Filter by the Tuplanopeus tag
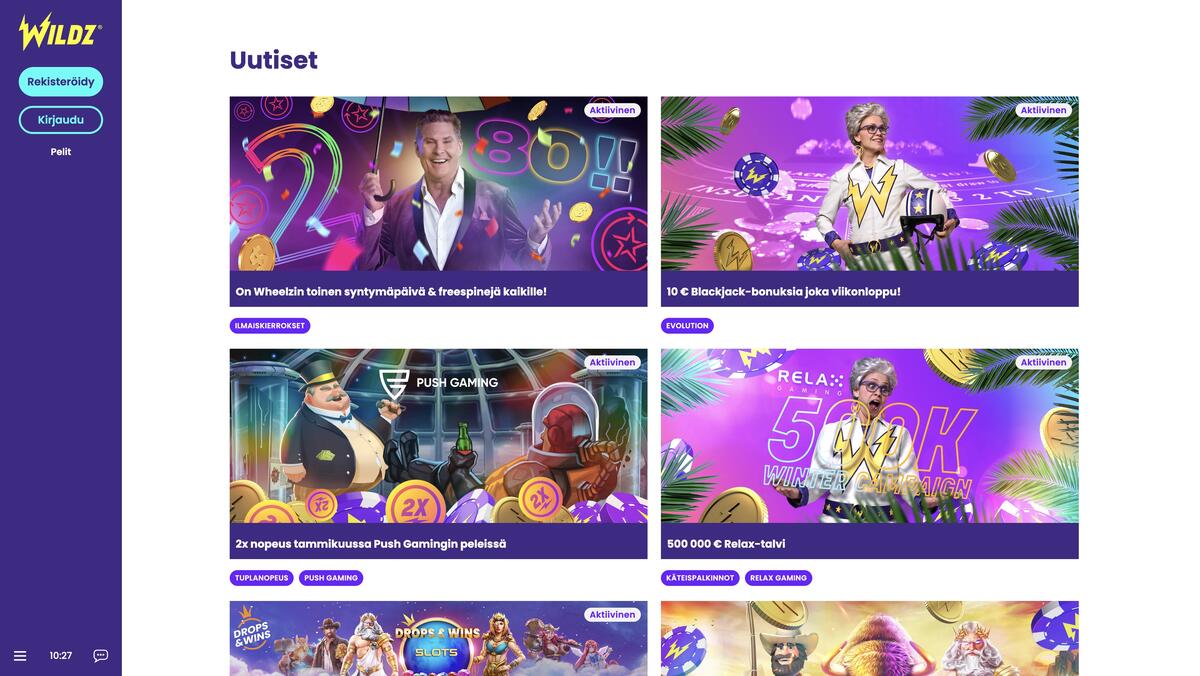Screen dimensions: 1200x676 click(261, 578)
